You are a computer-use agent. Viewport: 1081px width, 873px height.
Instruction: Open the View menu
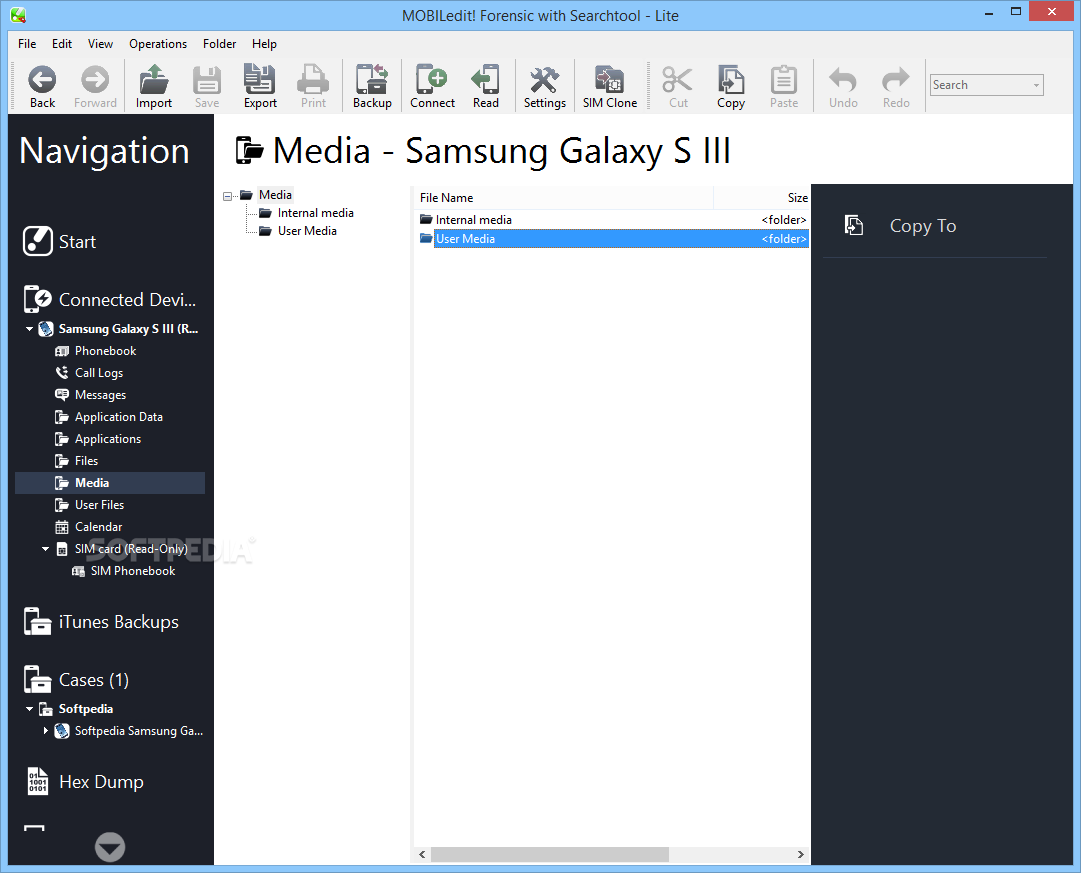click(x=100, y=43)
